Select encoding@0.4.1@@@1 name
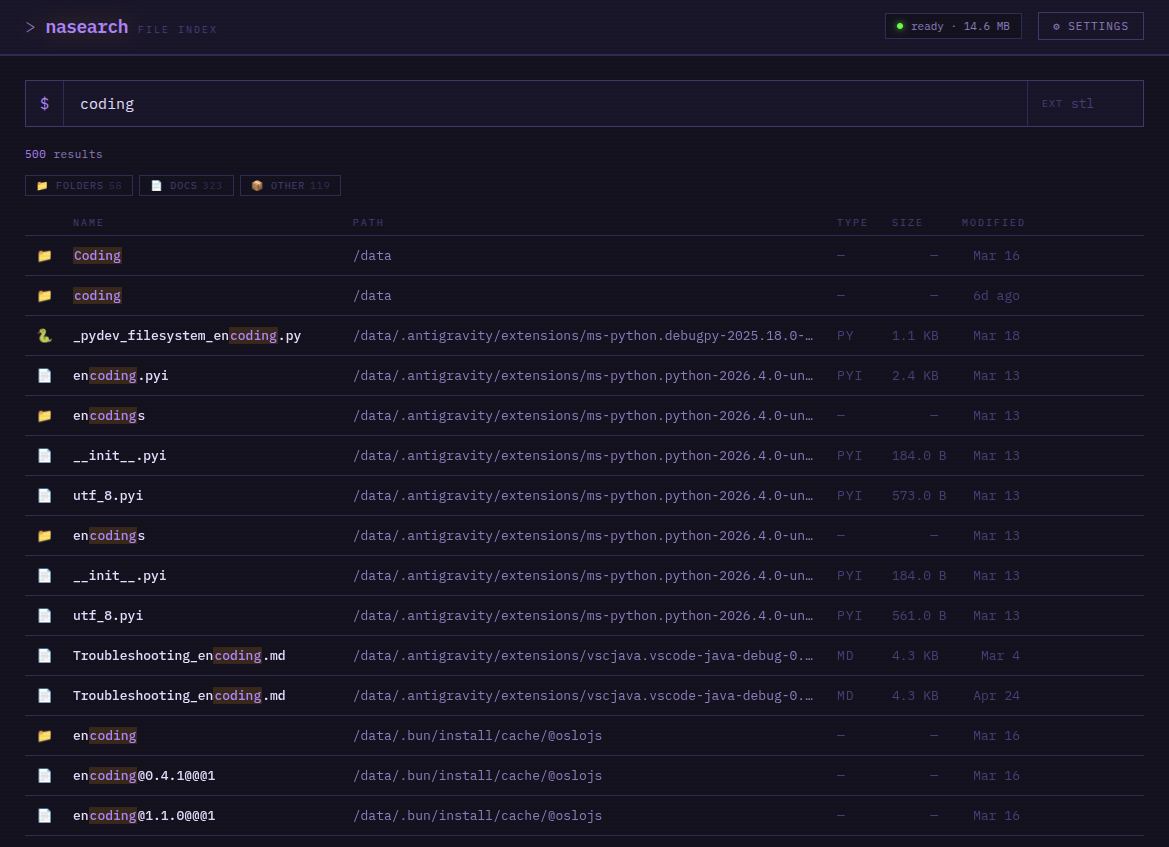 tap(144, 775)
